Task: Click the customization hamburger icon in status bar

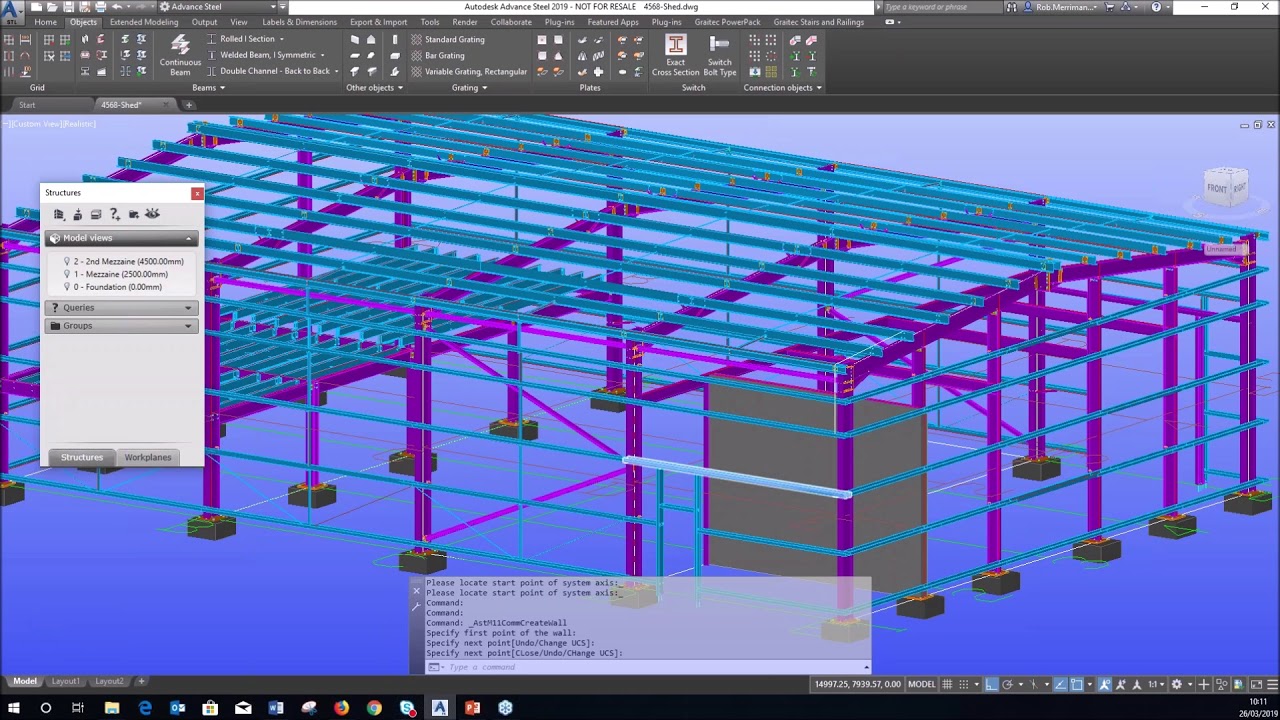Action: coord(1270,684)
